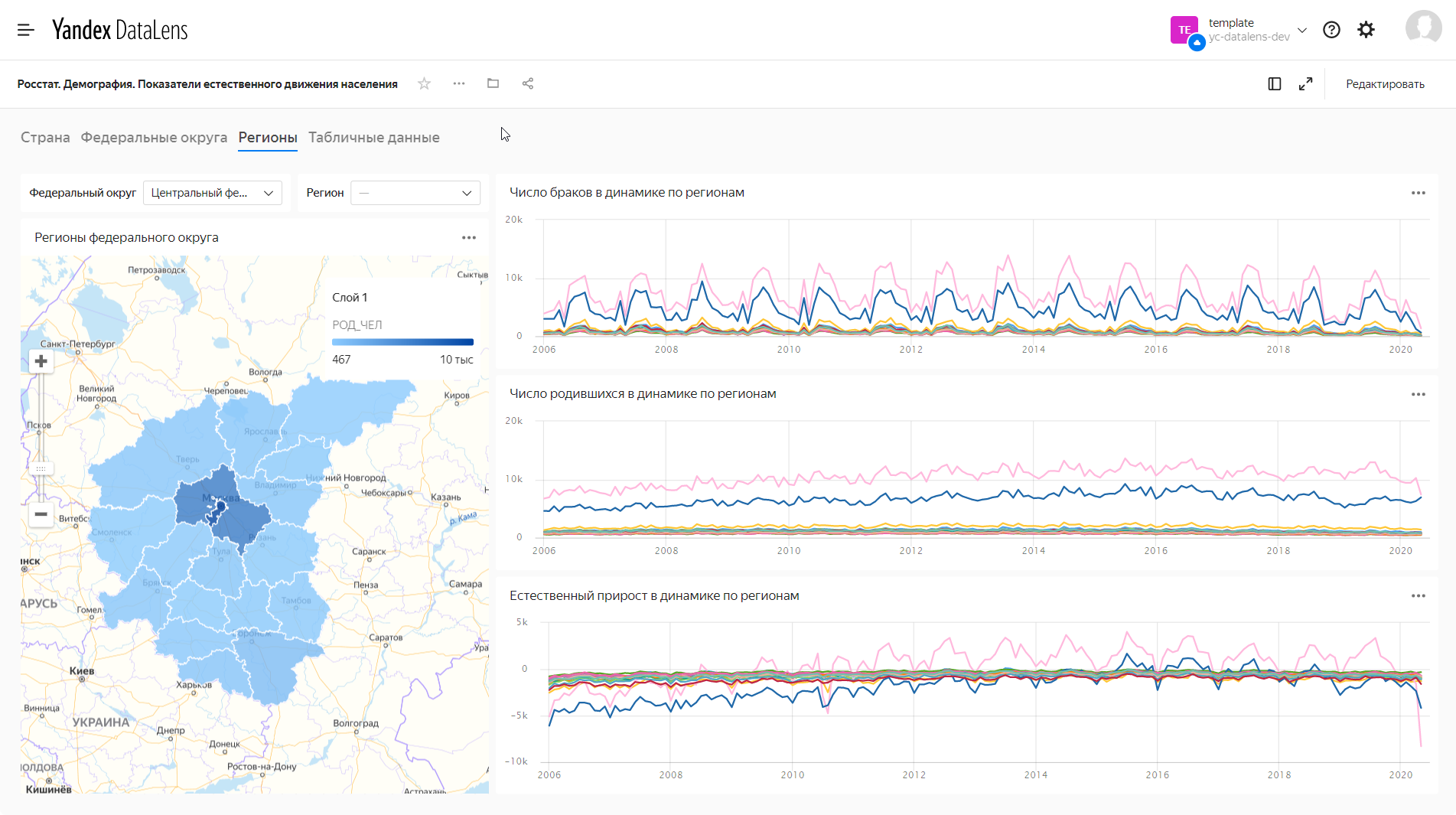Screen dimensions: 1456x815
Task: Open the settings gear icon
Action: [x=1366, y=30]
